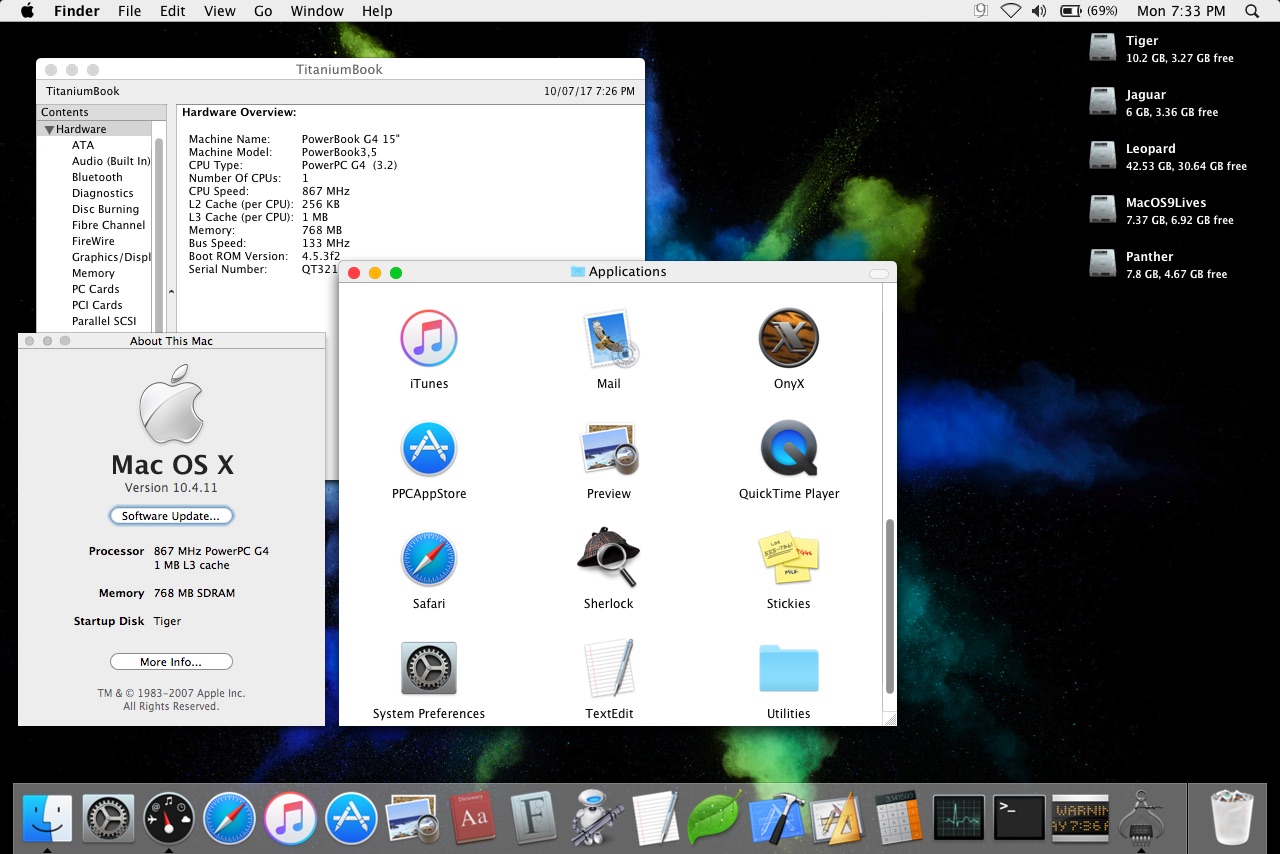Click the clock showing Mon 7:33 PM
Viewport: 1280px width, 854px height.
tap(1181, 11)
